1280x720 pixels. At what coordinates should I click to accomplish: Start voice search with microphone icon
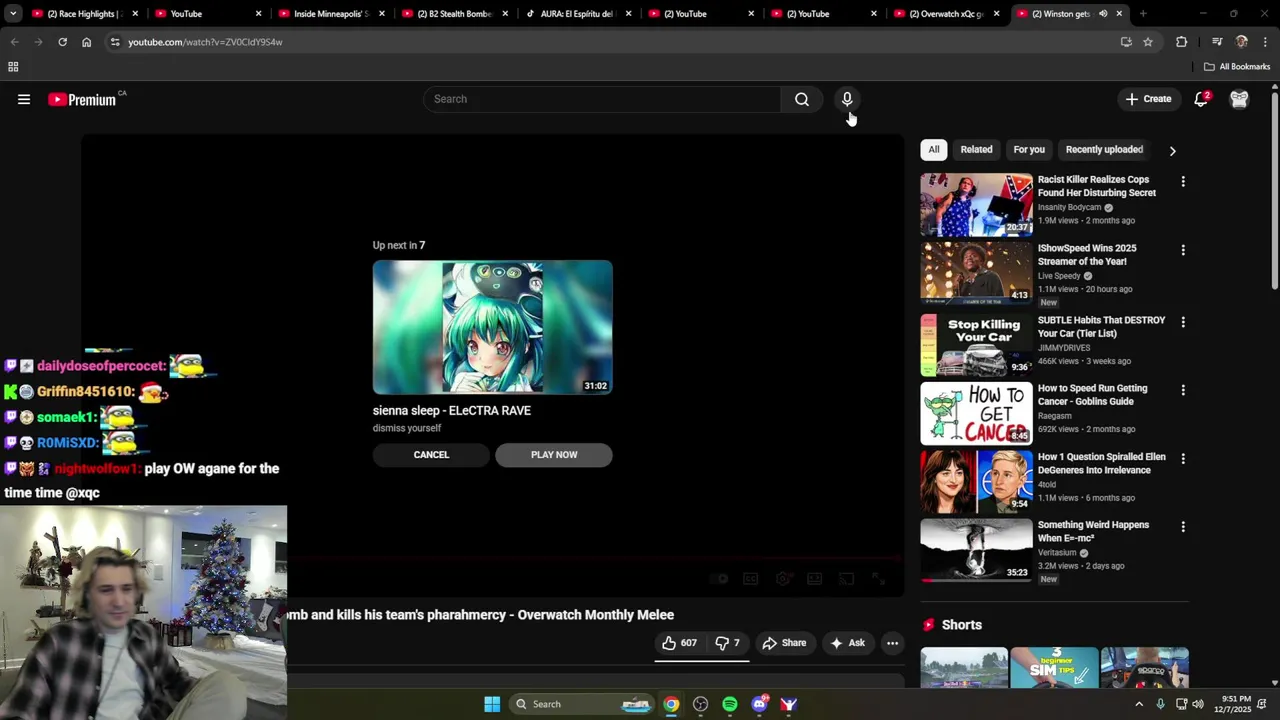coord(847,99)
